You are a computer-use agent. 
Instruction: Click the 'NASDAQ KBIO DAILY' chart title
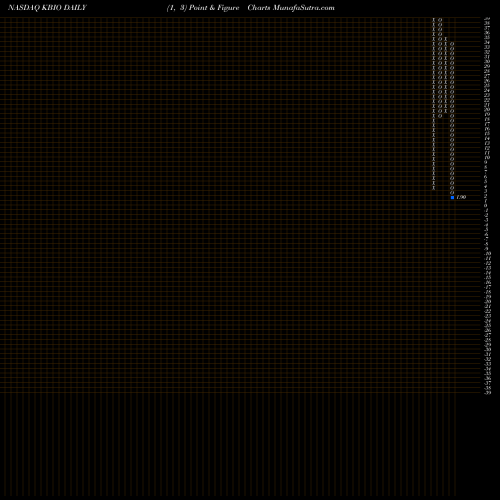tap(47, 8)
